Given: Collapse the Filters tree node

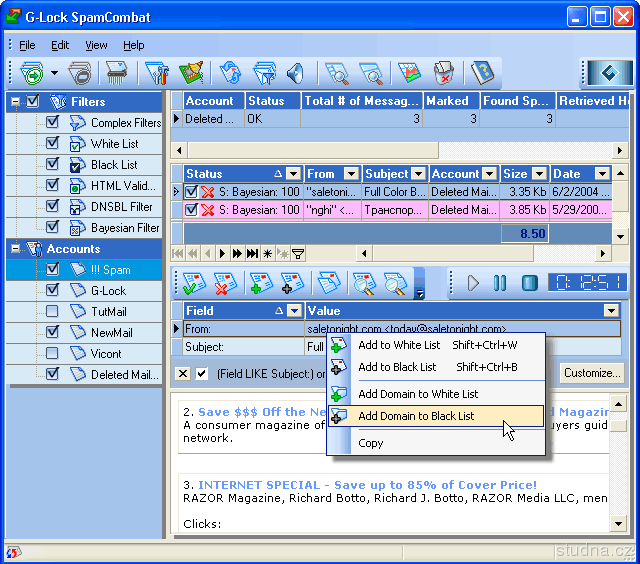Looking at the screenshot, I should click(x=15, y=102).
